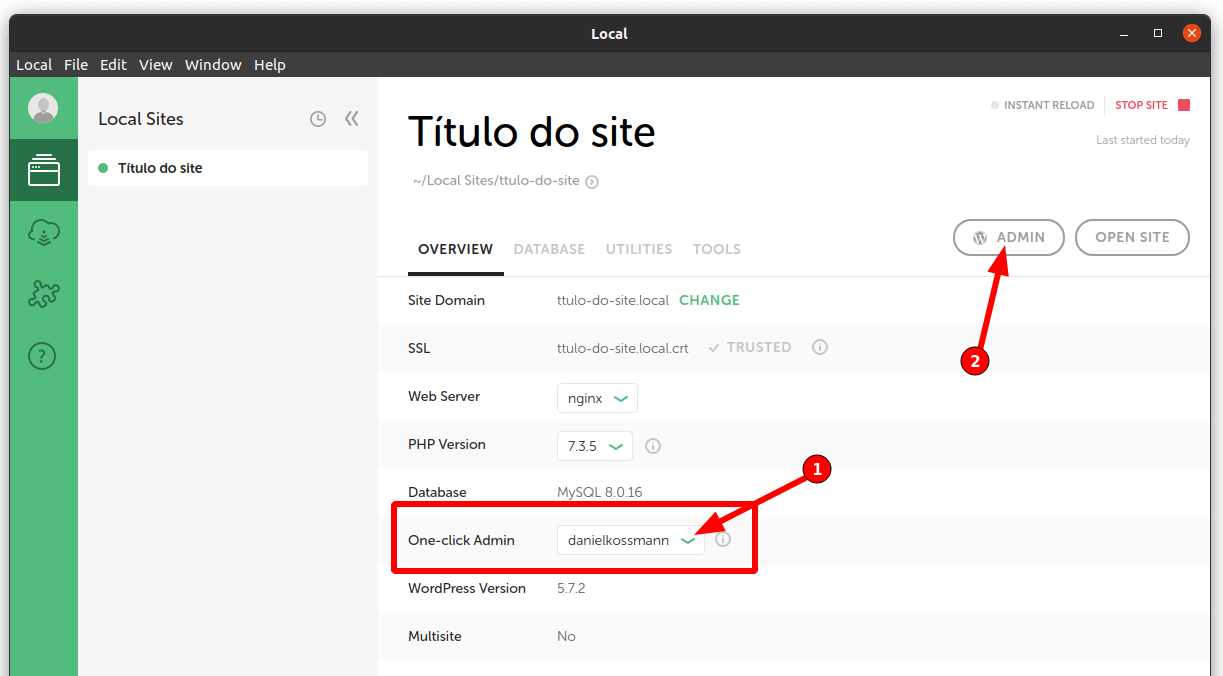This screenshot has width=1223, height=676.
Task: Open site folder arrow next to path
Action: click(592, 182)
